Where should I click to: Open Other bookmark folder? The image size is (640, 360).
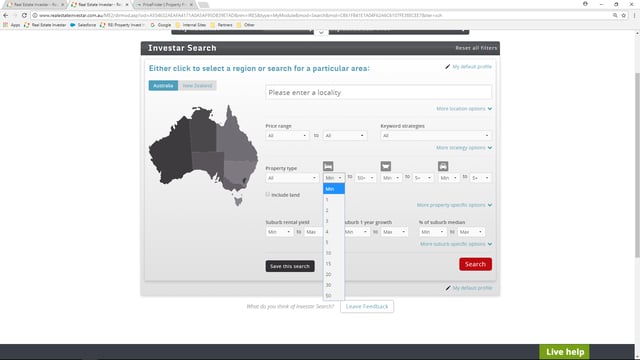[245, 25]
